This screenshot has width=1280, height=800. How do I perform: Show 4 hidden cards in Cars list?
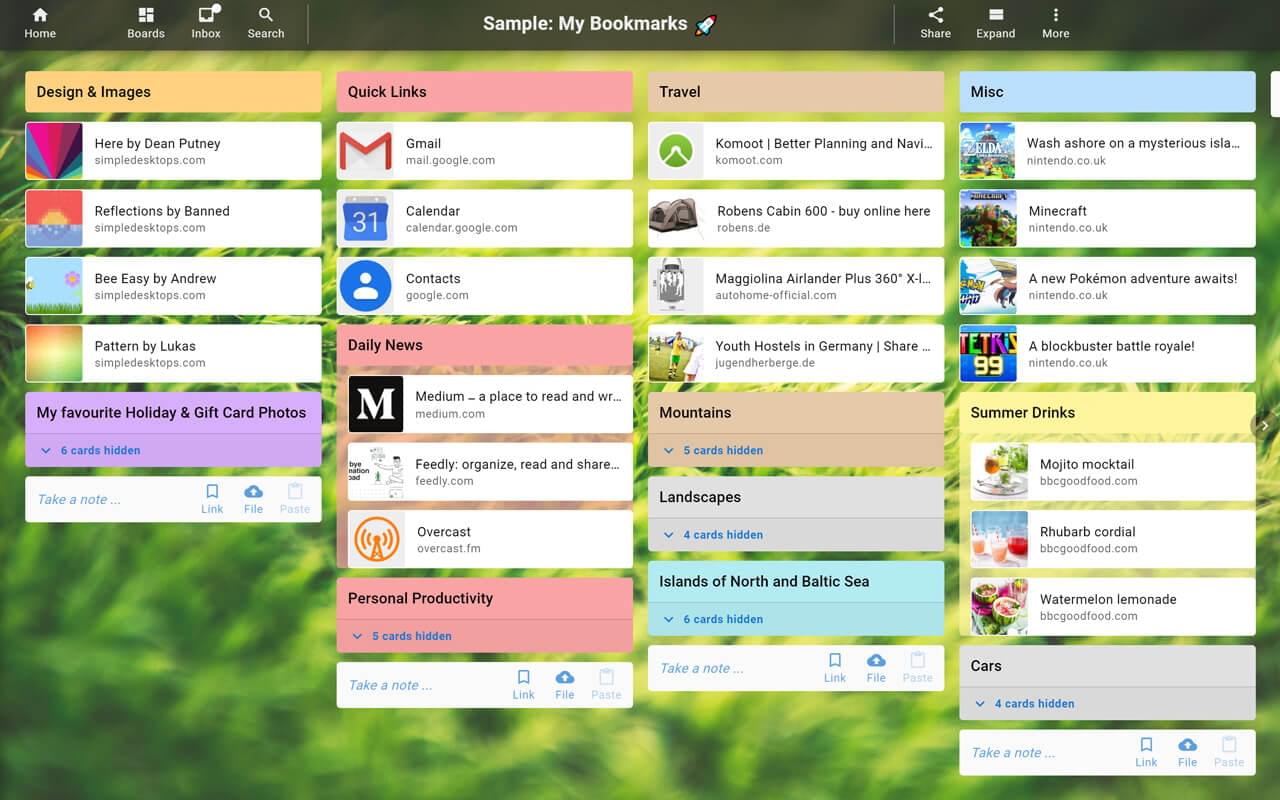click(x=1033, y=704)
